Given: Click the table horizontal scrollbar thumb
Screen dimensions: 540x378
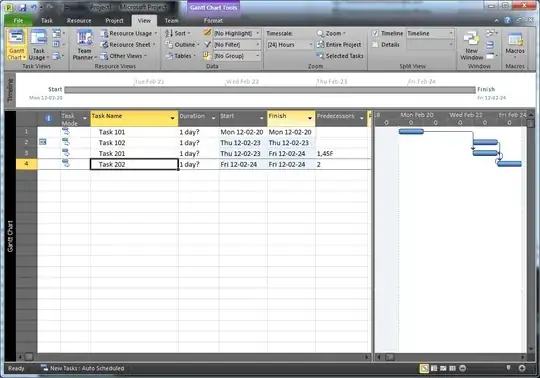Looking at the screenshot, I should [29, 357].
